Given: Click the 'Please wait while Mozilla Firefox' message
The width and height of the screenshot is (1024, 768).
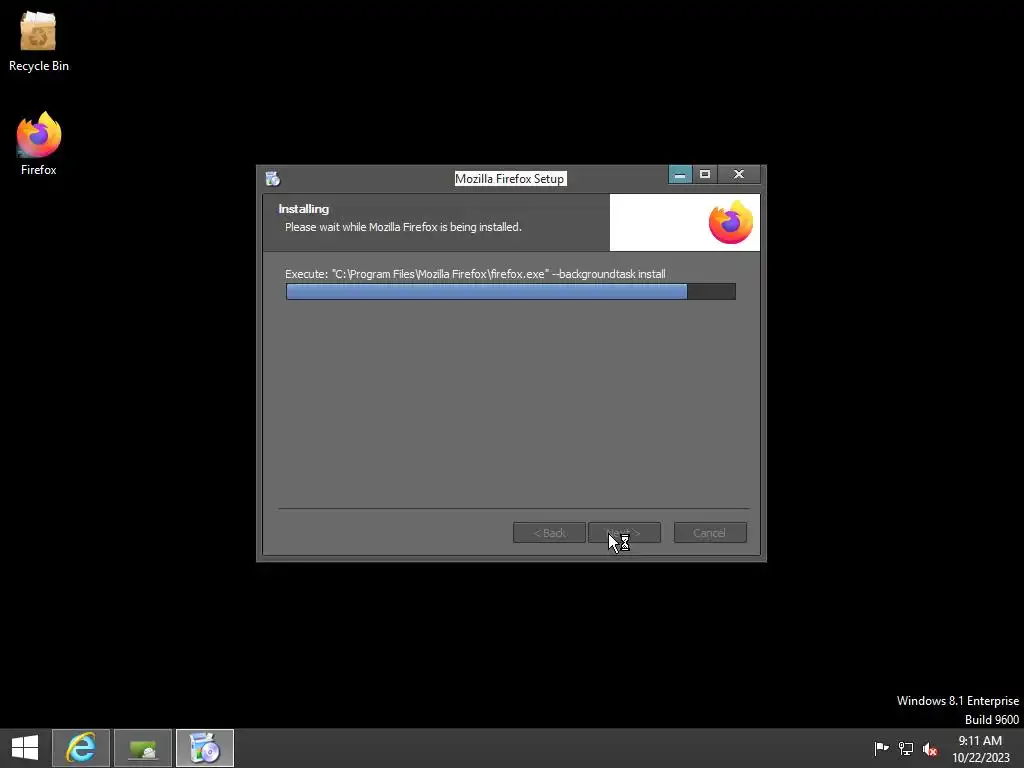Looking at the screenshot, I should (x=403, y=227).
